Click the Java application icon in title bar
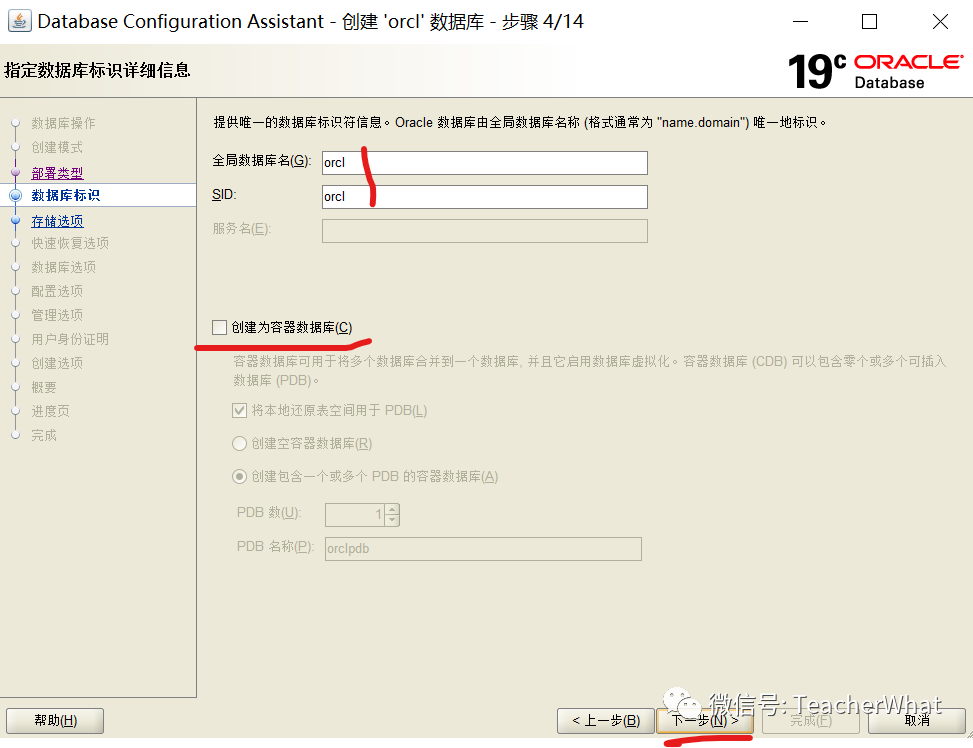Viewport: 973px width, 748px height. point(19,20)
